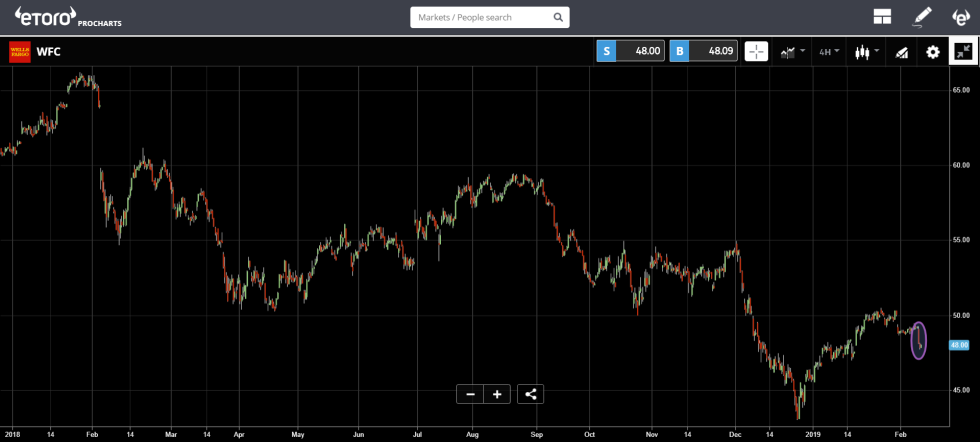Open the eToro bull account icon
The height and width of the screenshot is (442, 980).
tap(960, 17)
